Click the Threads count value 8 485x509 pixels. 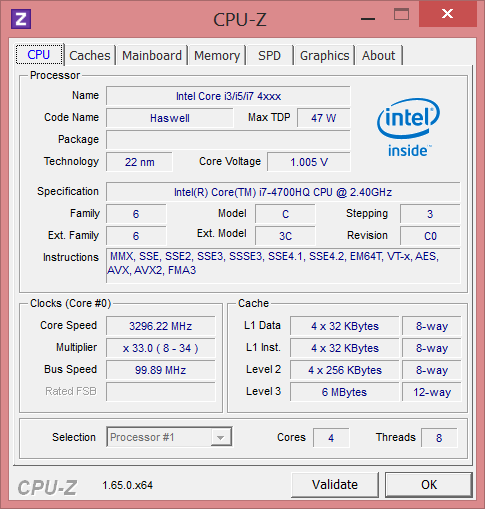pyautogui.click(x=439, y=437)
